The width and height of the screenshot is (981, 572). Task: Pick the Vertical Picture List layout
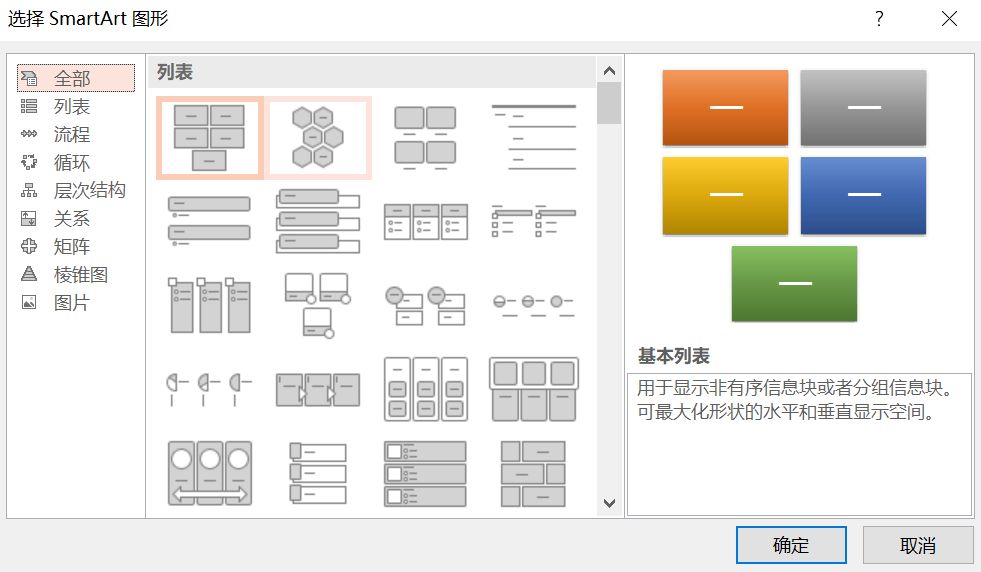(x=425, y=473)
